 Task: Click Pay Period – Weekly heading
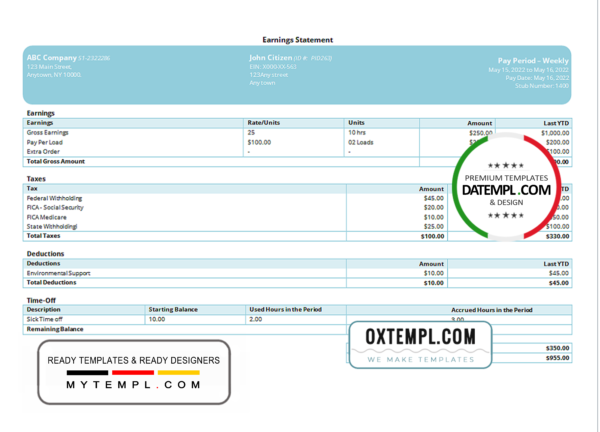[x=533, y=60]
